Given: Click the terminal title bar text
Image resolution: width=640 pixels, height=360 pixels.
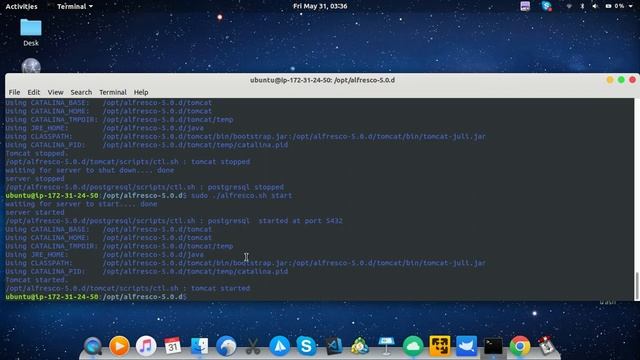Looking at the screenshot, I should click(322, 80).
